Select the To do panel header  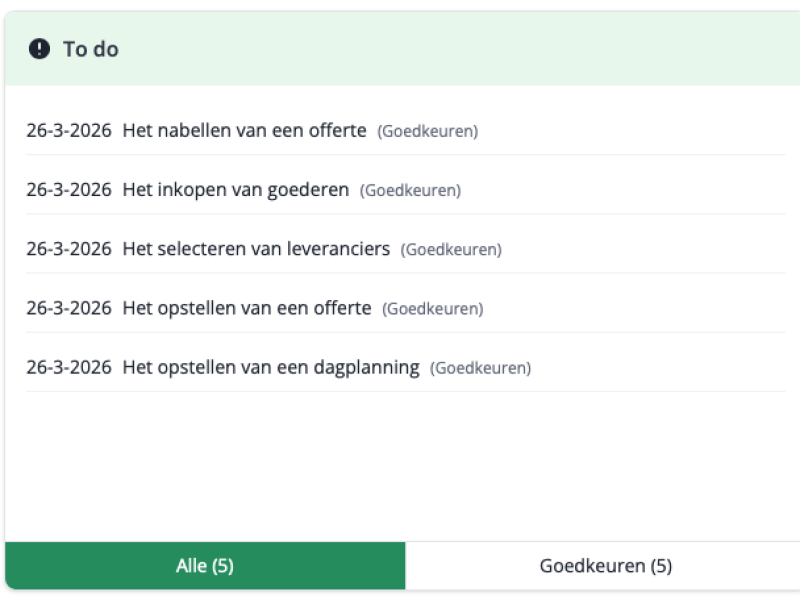tap(400, 48)
